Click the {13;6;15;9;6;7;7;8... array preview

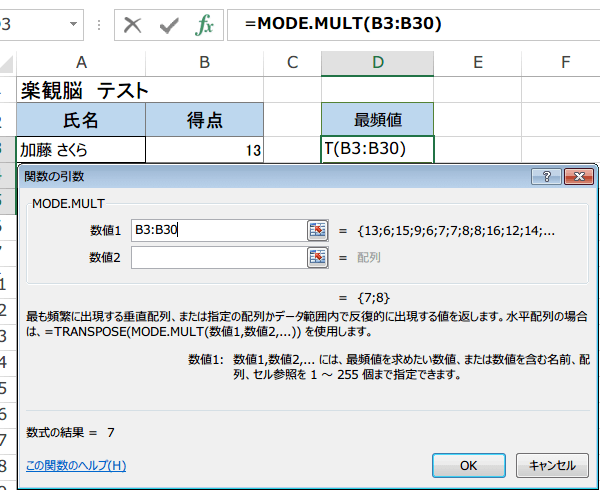(x=456, y=231)
